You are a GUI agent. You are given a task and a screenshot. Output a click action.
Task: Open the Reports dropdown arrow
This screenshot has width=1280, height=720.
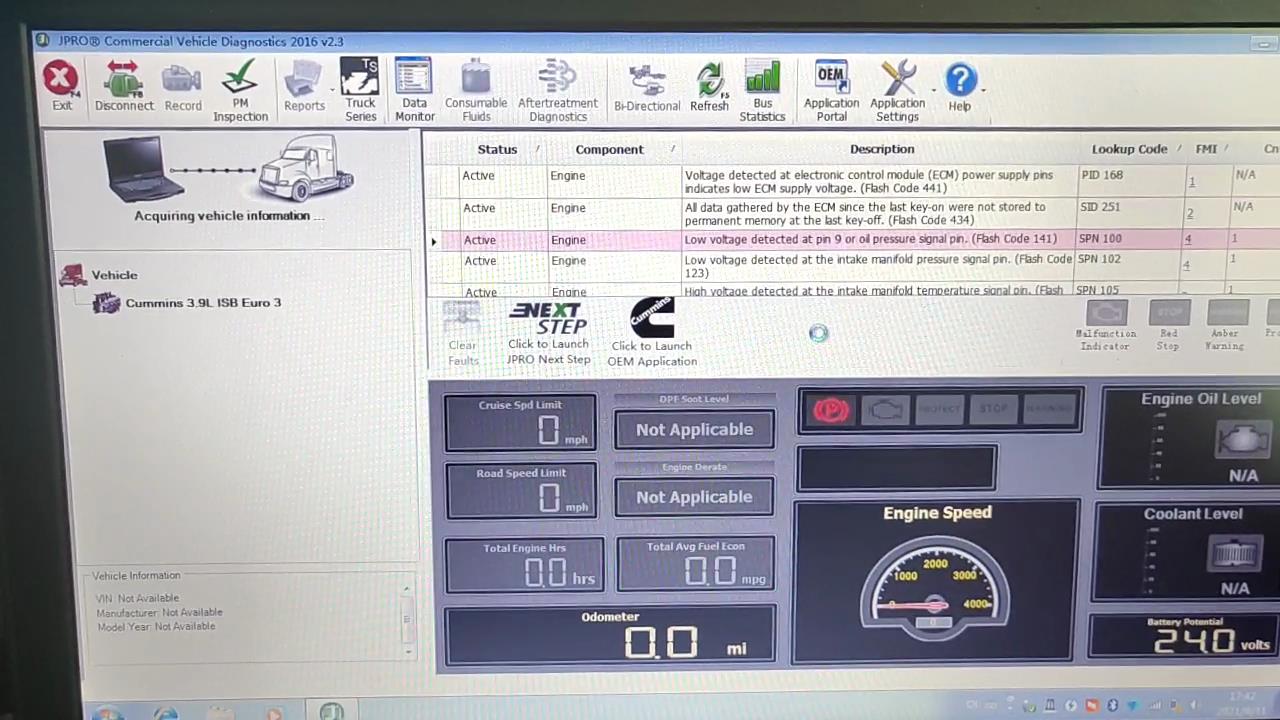[x=331, y=90]
